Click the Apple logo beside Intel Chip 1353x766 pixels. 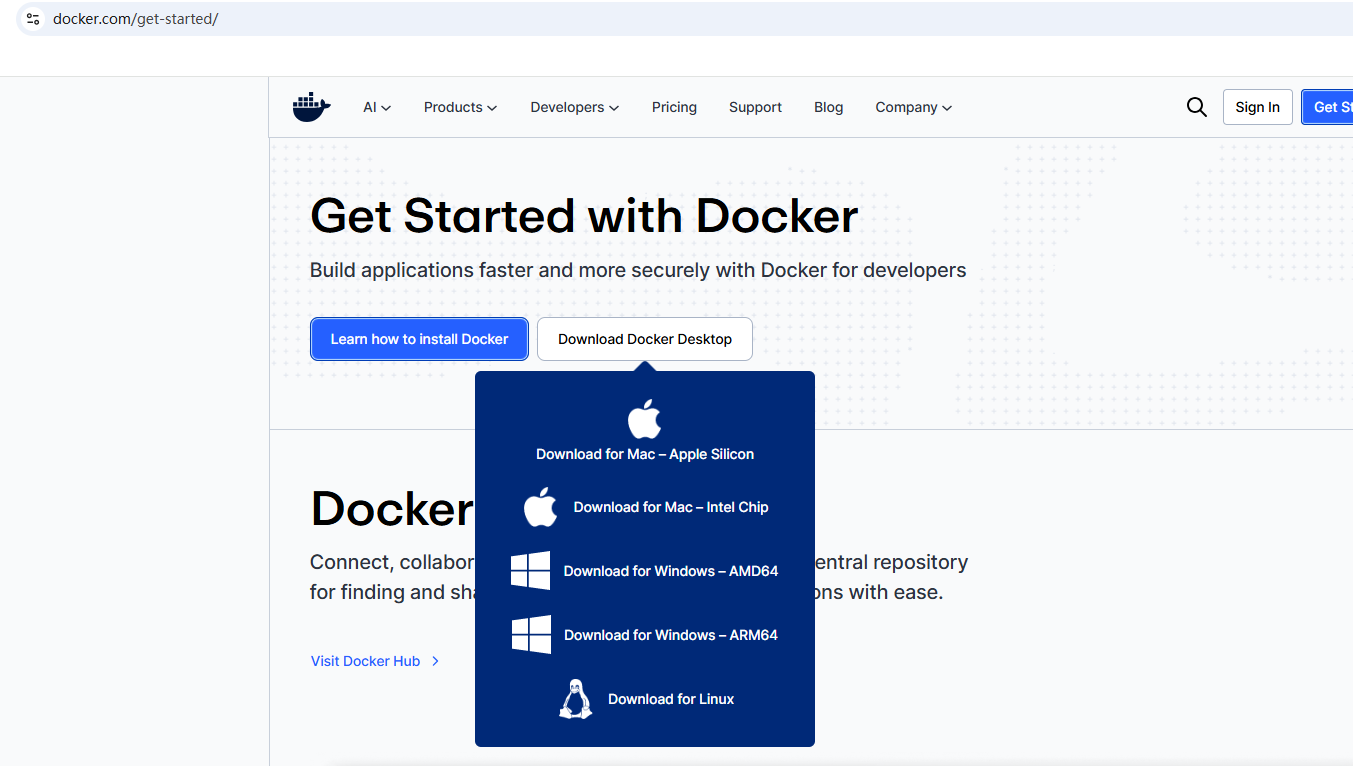click(x=541, y=507)
